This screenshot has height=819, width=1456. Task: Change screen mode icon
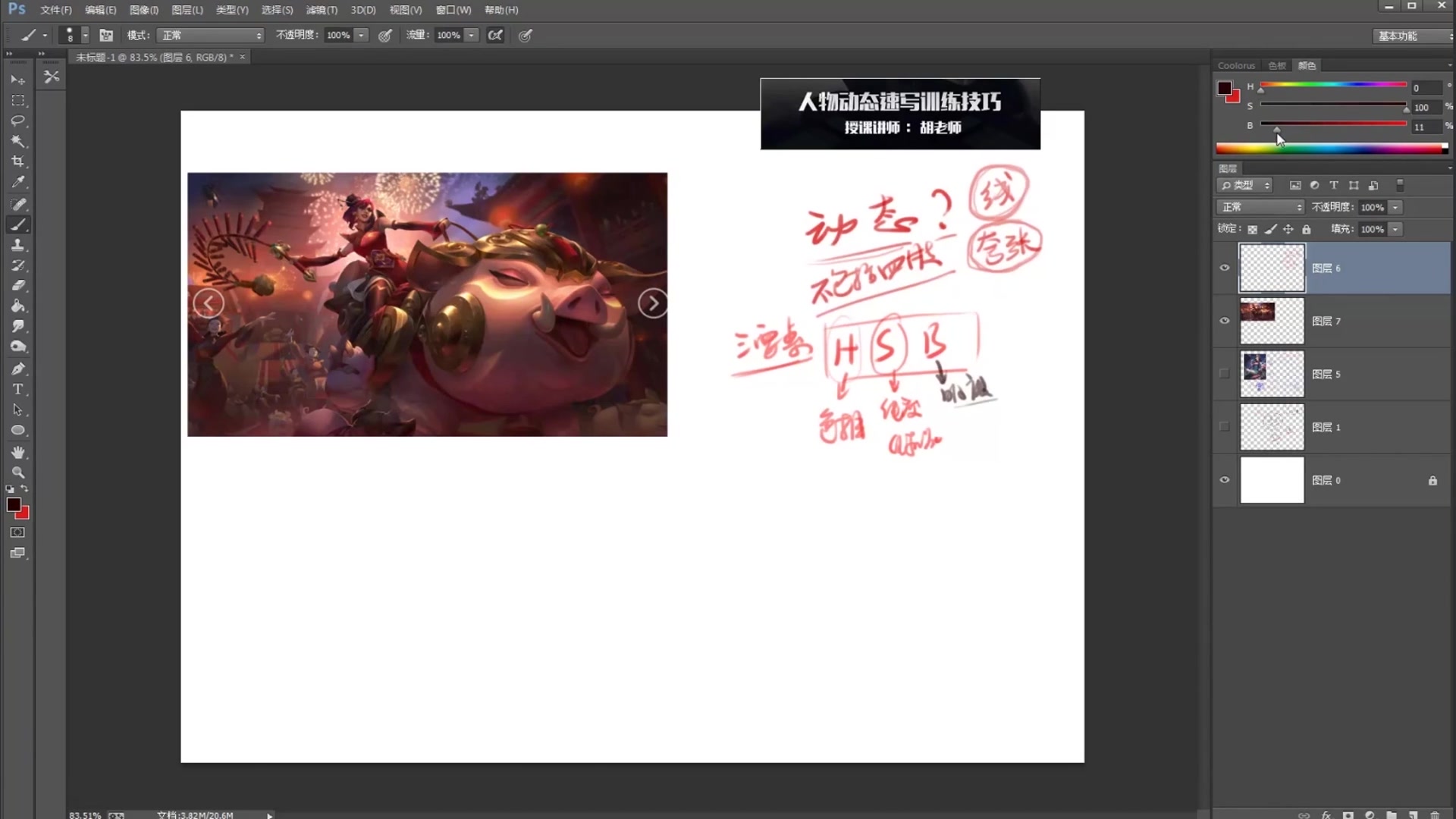tap(17, 554)
